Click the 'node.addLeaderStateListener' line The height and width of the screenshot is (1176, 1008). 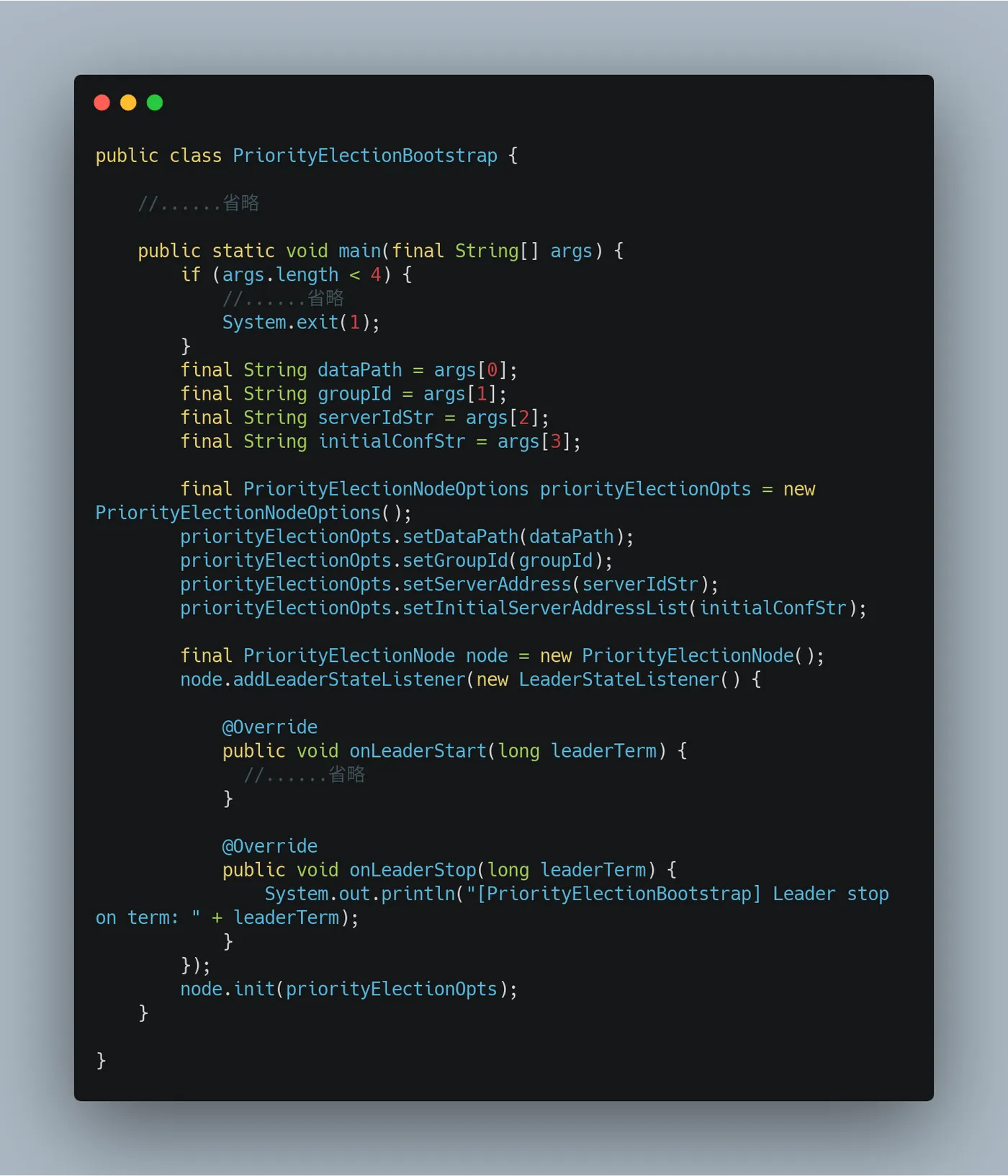coord(470,679)
